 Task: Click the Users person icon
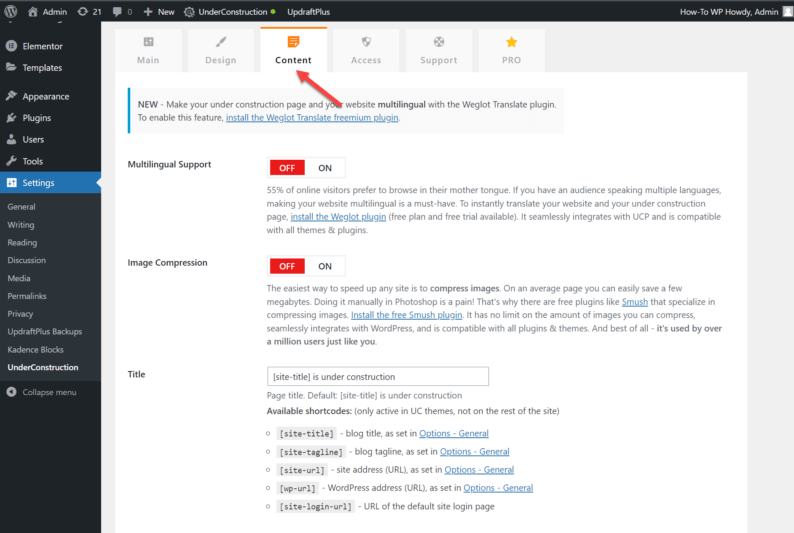11,139
